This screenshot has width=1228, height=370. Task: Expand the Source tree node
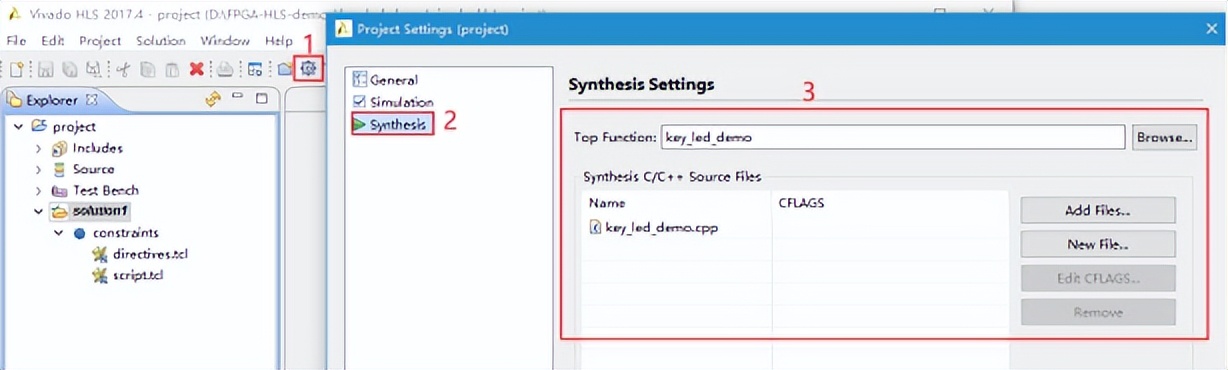point(39,169)
